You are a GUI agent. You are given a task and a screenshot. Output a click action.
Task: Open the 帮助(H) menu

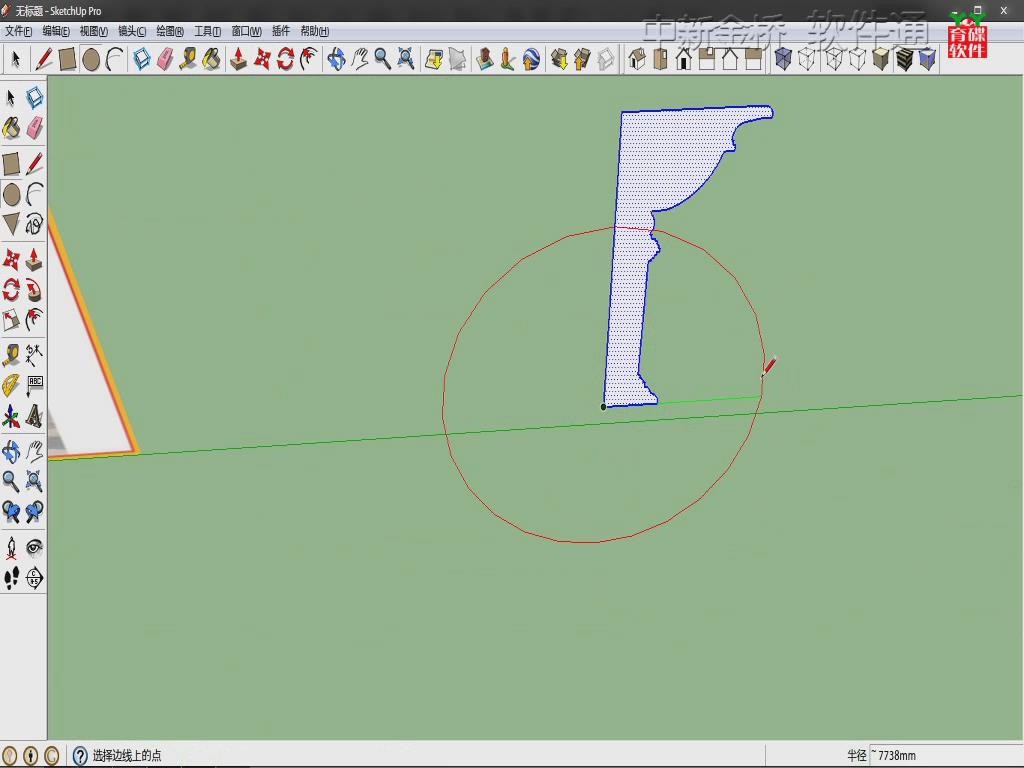click(315, 31)
